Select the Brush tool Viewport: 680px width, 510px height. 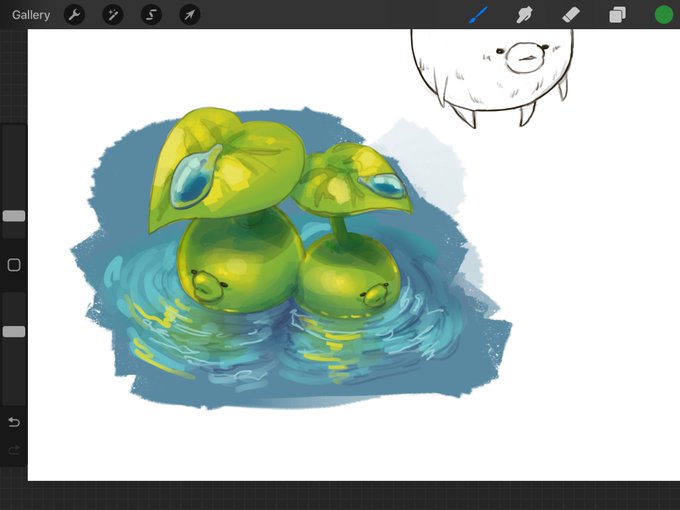pos(478,15)
